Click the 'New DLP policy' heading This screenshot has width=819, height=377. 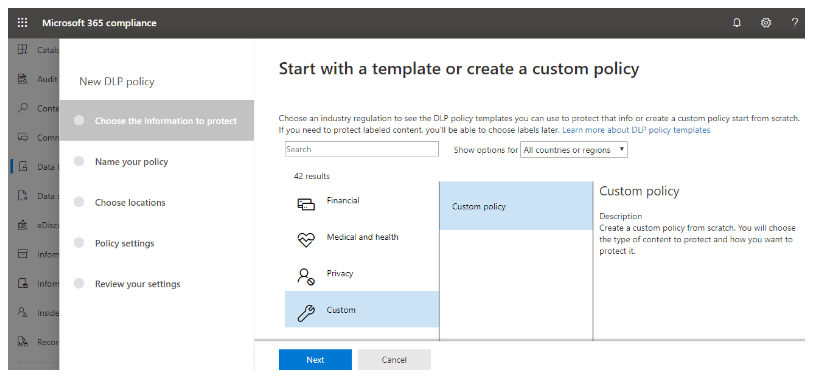[x=116, y=81]
